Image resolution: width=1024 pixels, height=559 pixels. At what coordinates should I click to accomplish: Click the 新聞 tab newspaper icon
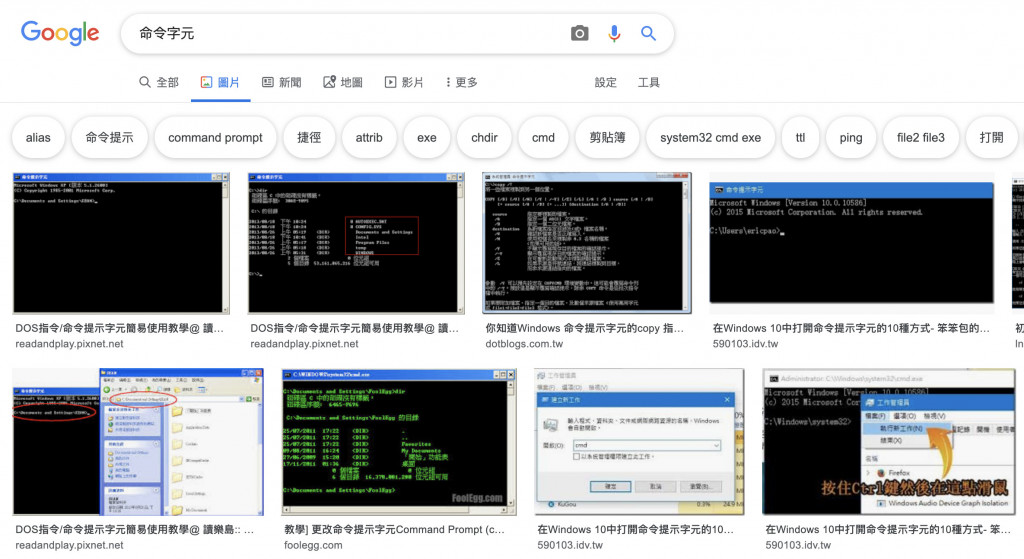[268, 82]
